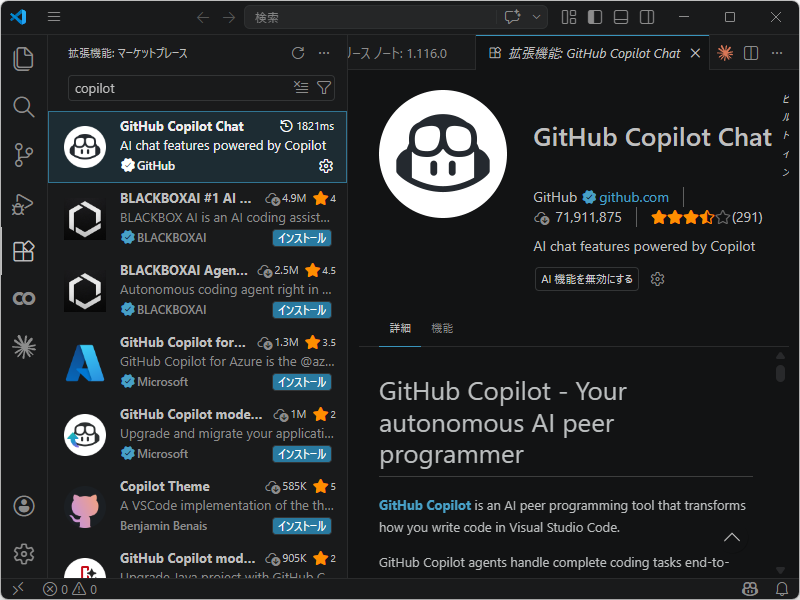Screen dimensions: 800x600
Task: Open the Source Control view
Action: click(x=23, y=155)
